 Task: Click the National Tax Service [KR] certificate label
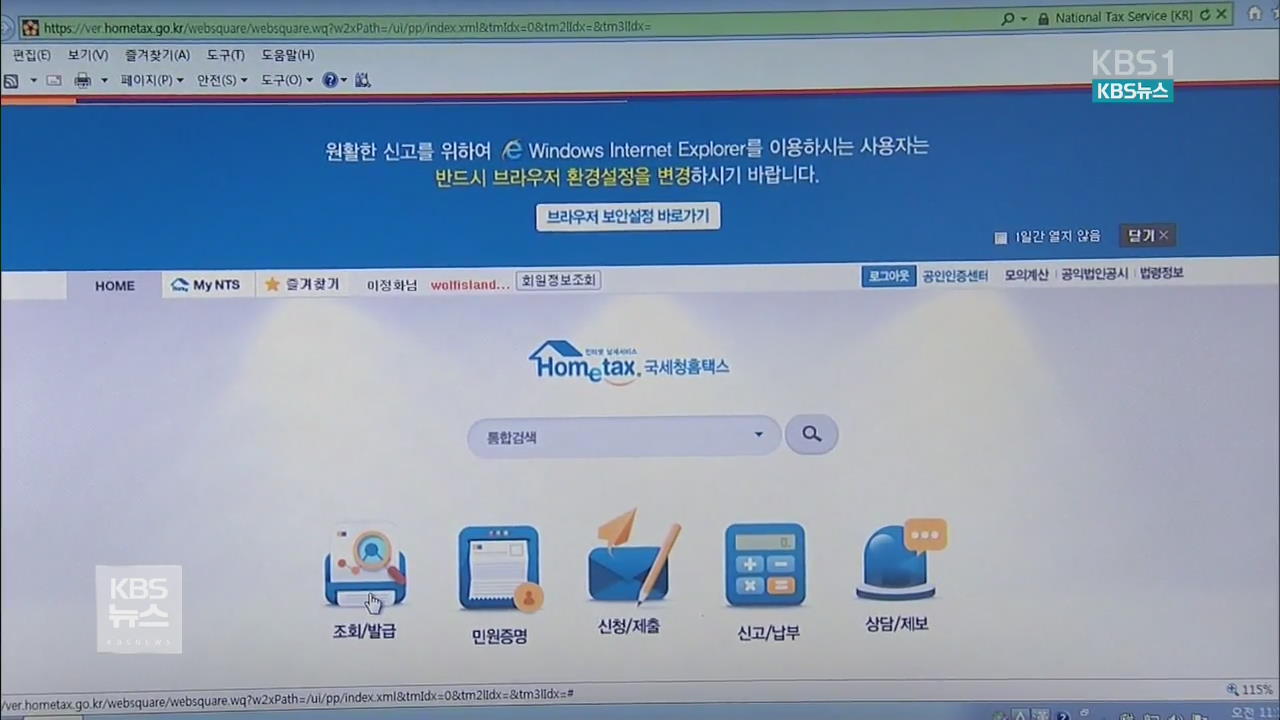tap(1124, 17)
